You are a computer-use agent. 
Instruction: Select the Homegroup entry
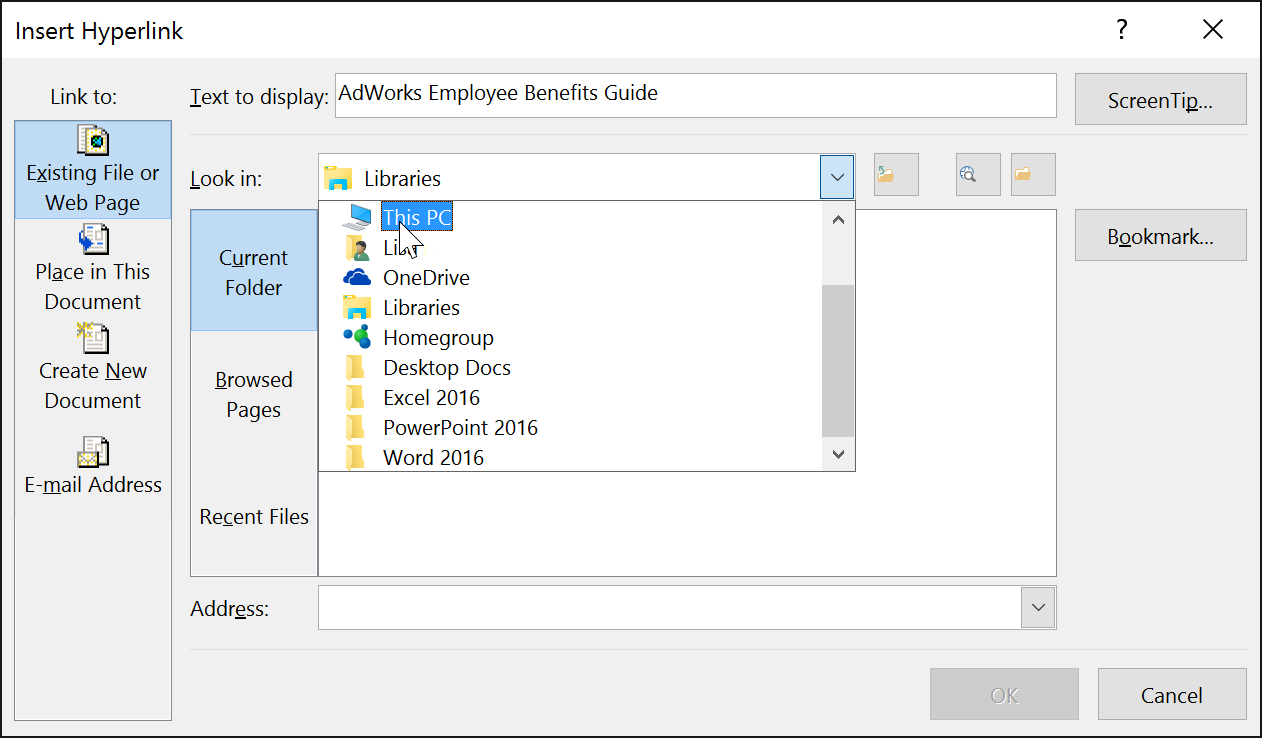point(438,337)
